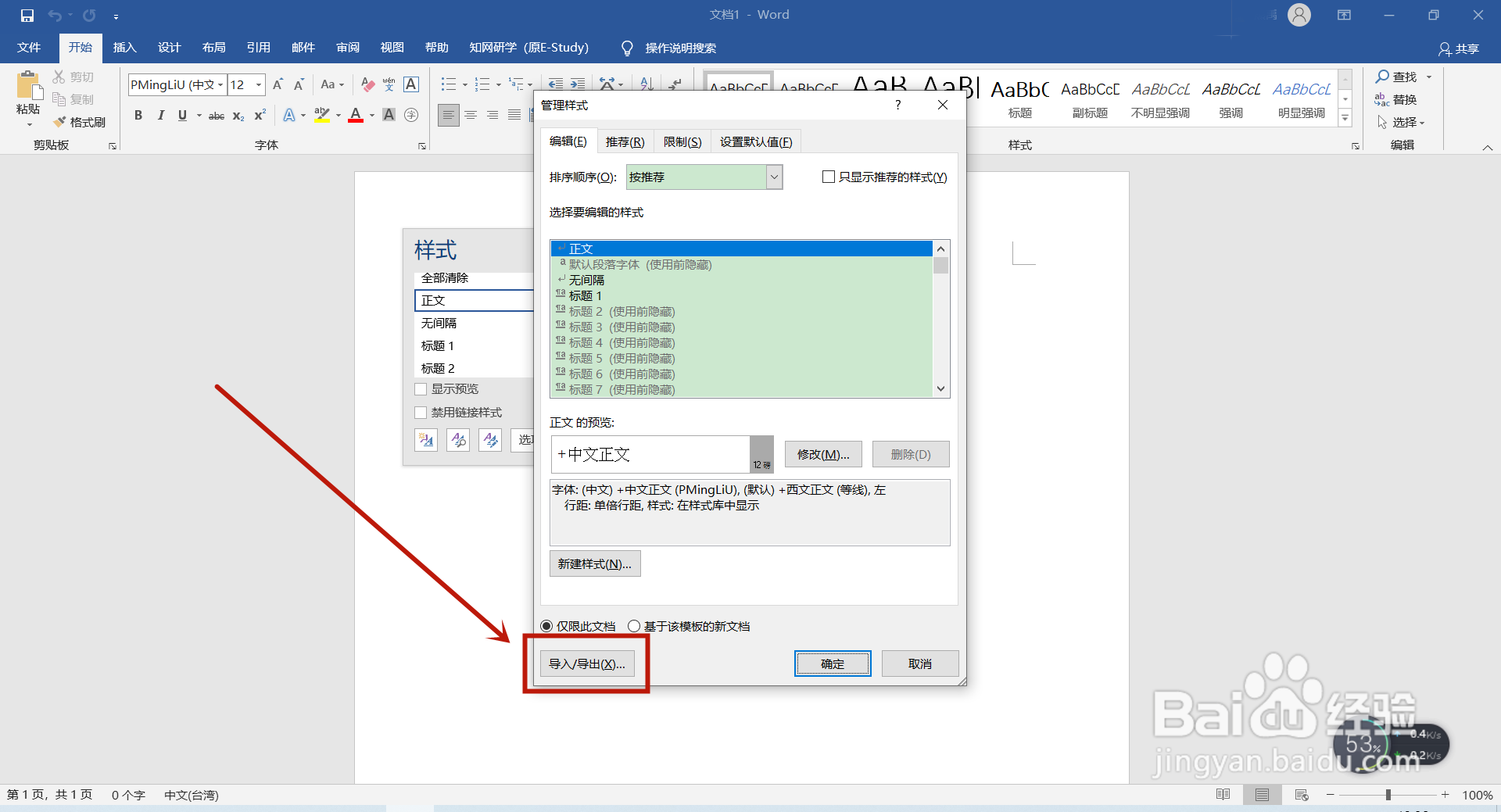
Task: Click the 导入/导出(X)... button
Action: click(587, 664)
